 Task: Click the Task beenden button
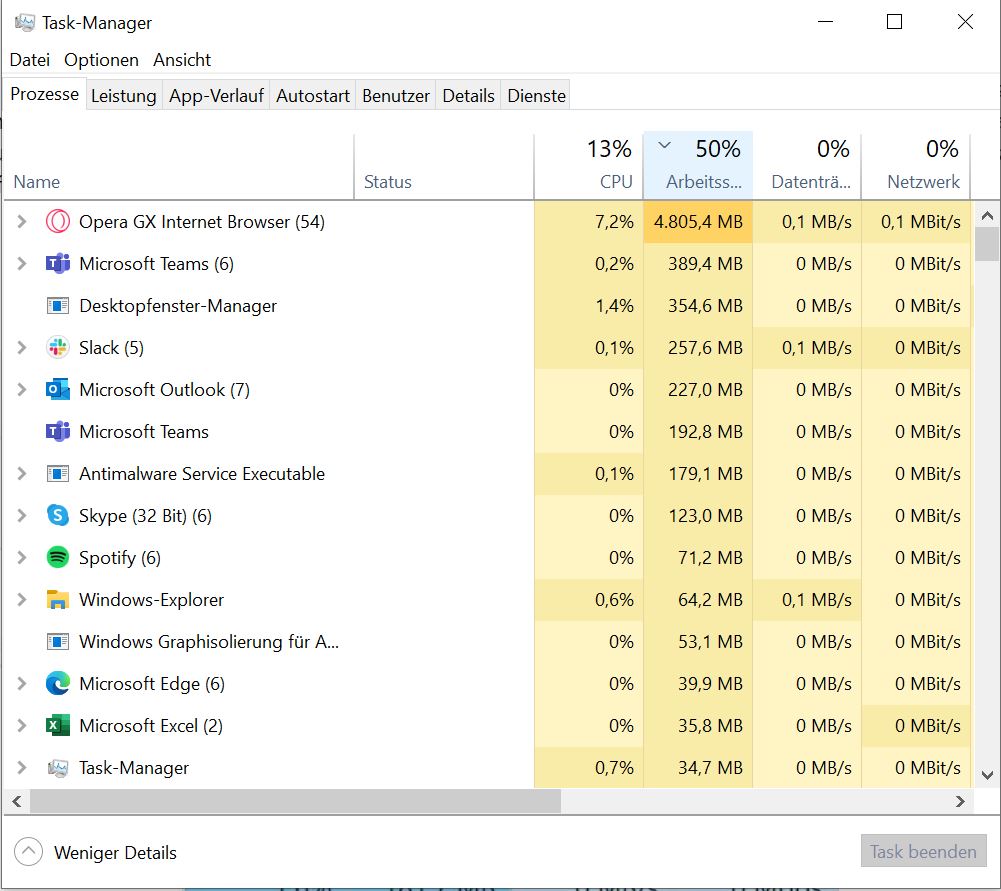(923, 851)
